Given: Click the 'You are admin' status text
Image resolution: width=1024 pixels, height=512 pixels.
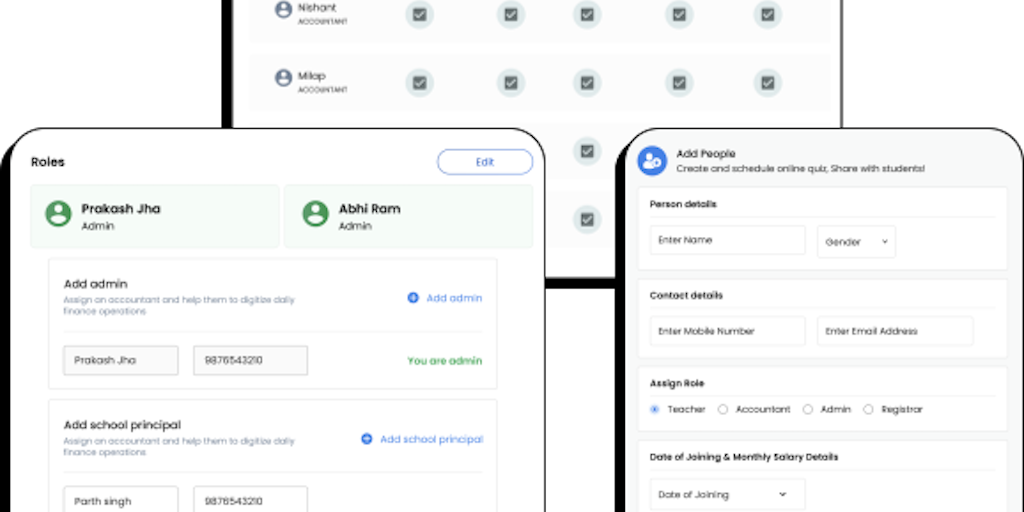Looking at the screenshot, I should coord(445,360).
